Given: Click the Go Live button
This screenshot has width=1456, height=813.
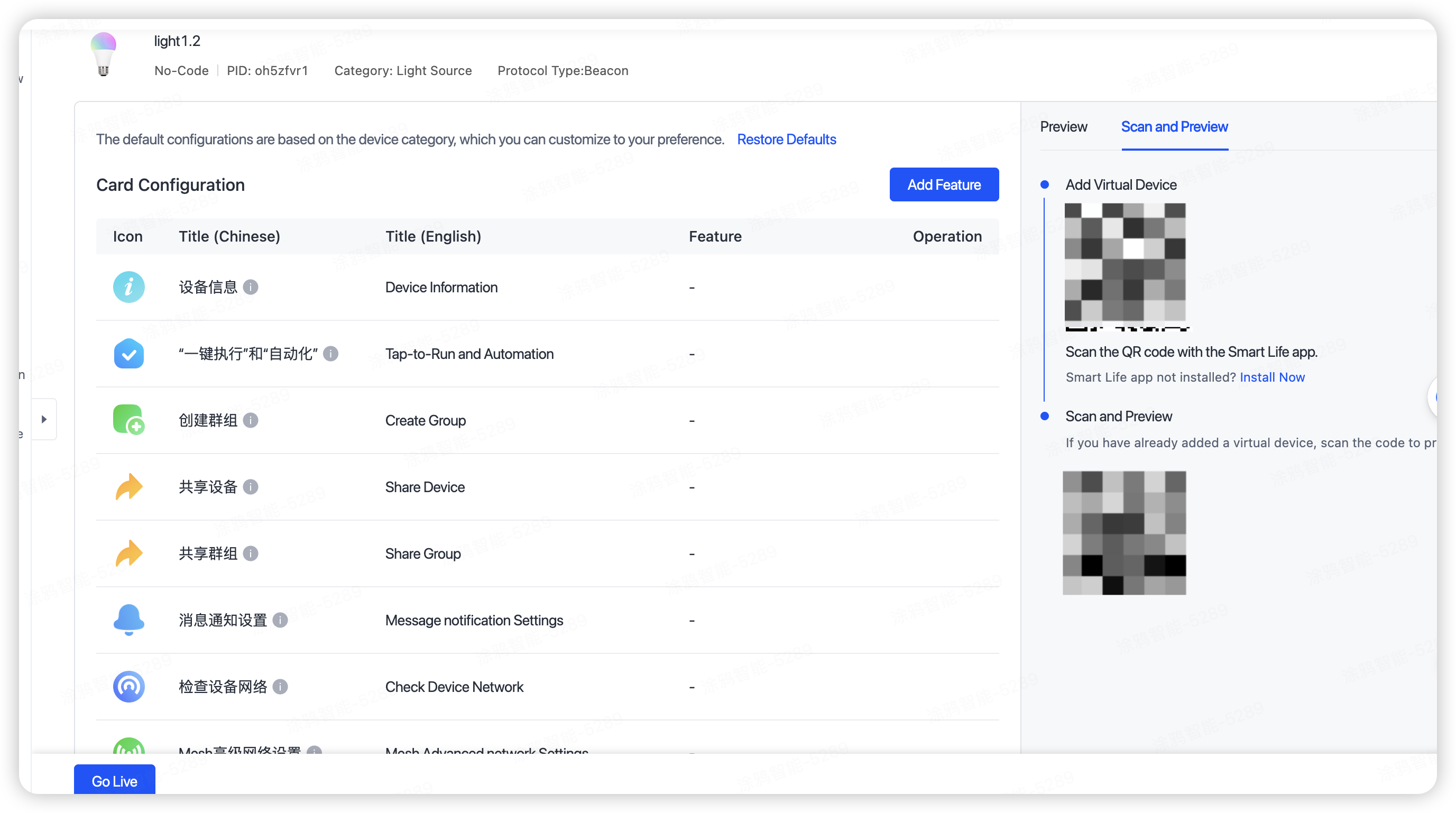Looking at the screenshot, I should (x=114, y=781).
